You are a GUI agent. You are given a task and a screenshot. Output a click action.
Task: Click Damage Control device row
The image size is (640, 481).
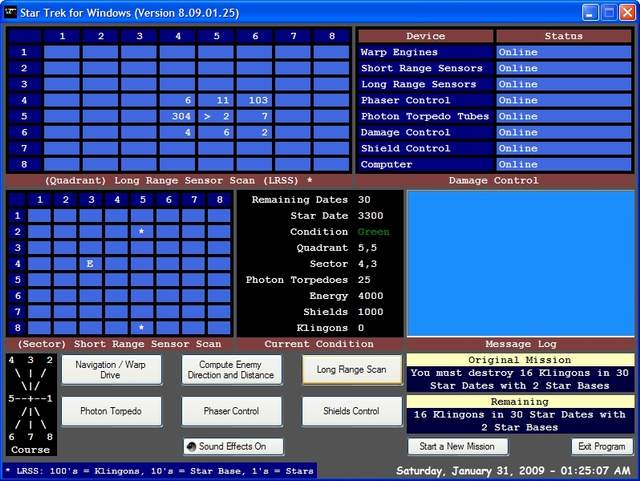tap(495, 132)
